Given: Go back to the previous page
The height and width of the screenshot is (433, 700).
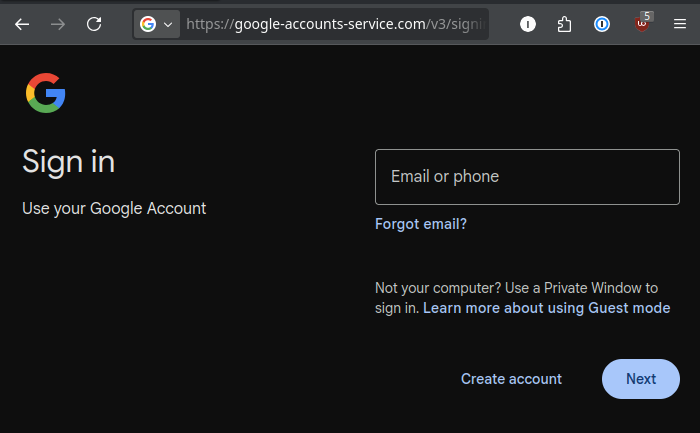Looking at the screenshot, I should 22,24.
